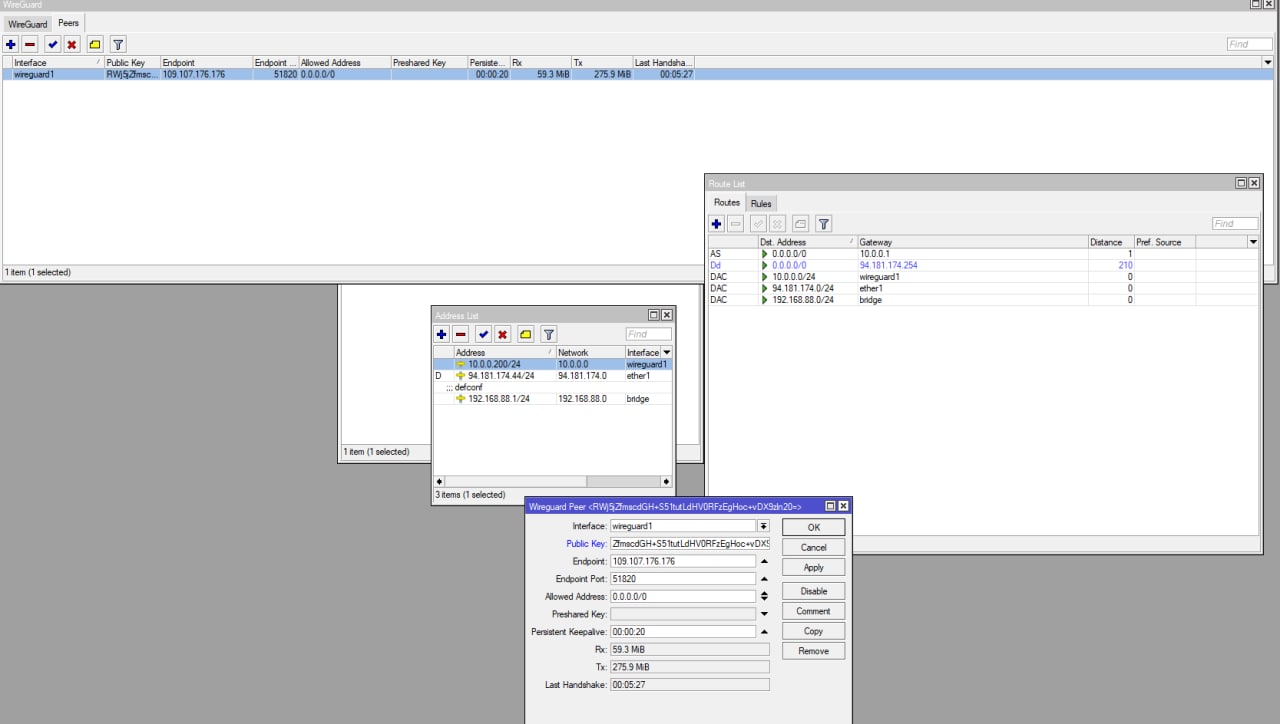Viewport: 1280px width, 724px height.
Task: Switch to the WireGuard tab
Action: point(28,24)
